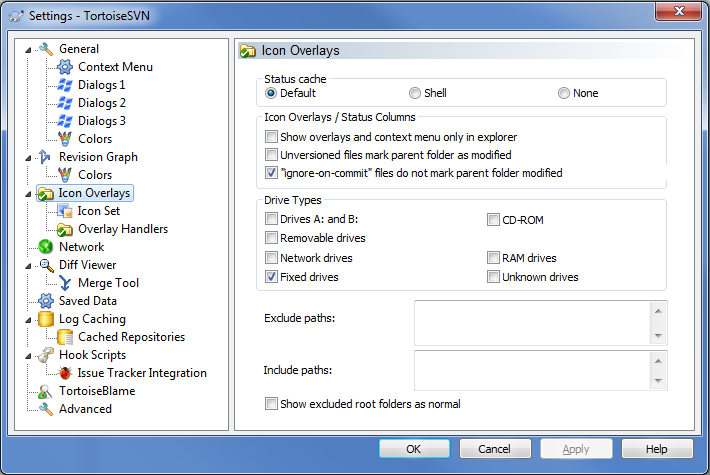Click the TortoiseBlame person icon

[46, 391]
